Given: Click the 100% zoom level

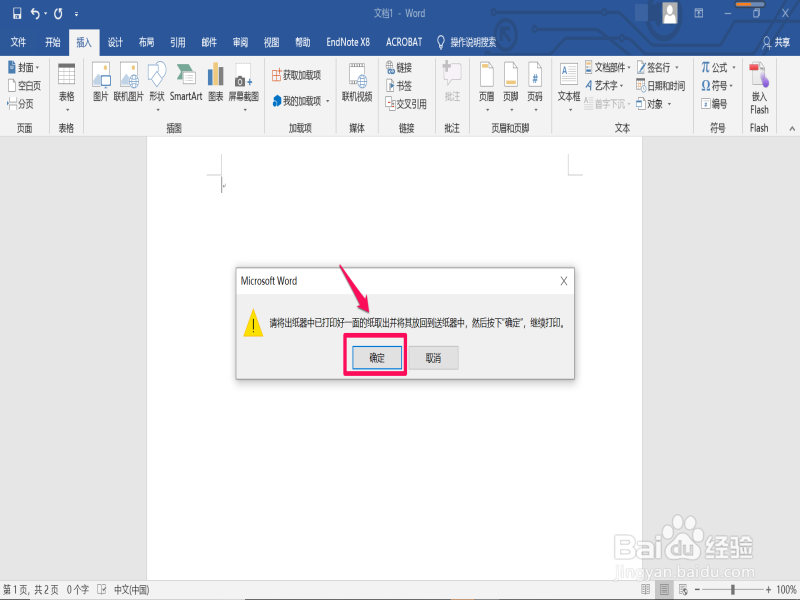Looking at the screenshot, I should pos(786,590).
